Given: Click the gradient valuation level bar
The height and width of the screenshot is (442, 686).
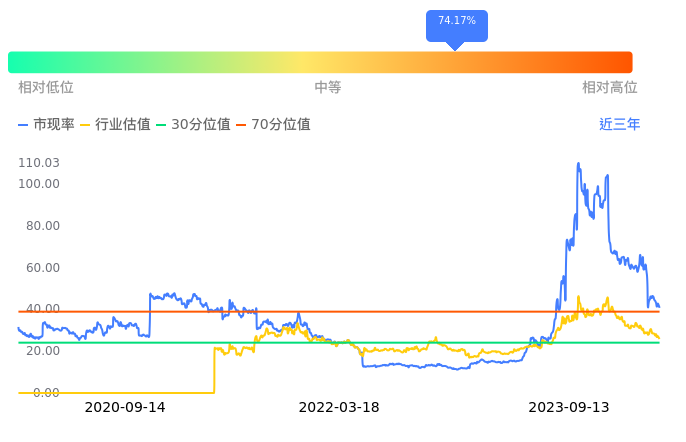Looking at the screenshot, I should (x=320, y=62).
